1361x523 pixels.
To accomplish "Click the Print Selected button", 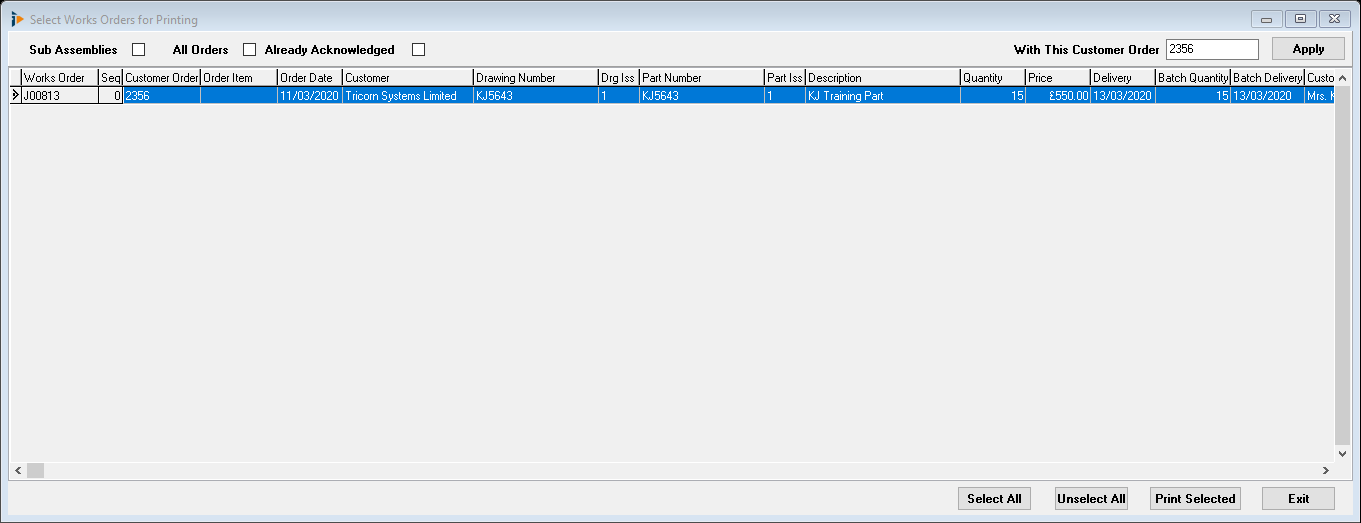I will coord(1195,499).
